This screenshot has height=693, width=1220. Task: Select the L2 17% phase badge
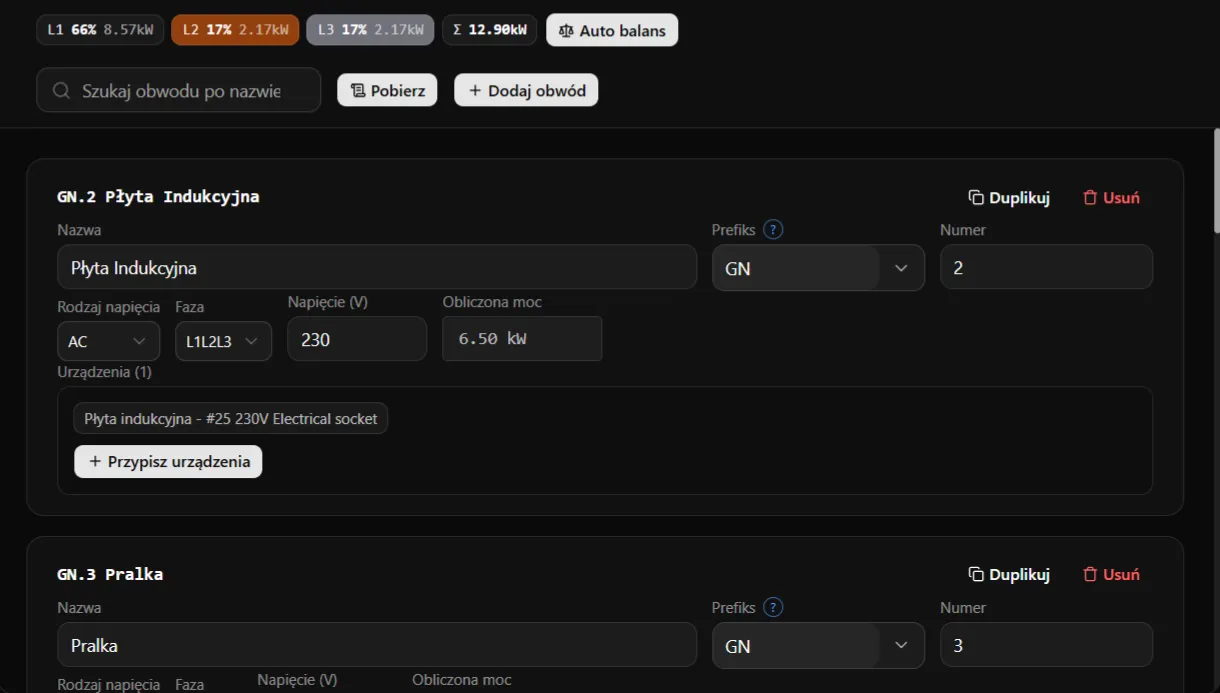pos(235,30)
